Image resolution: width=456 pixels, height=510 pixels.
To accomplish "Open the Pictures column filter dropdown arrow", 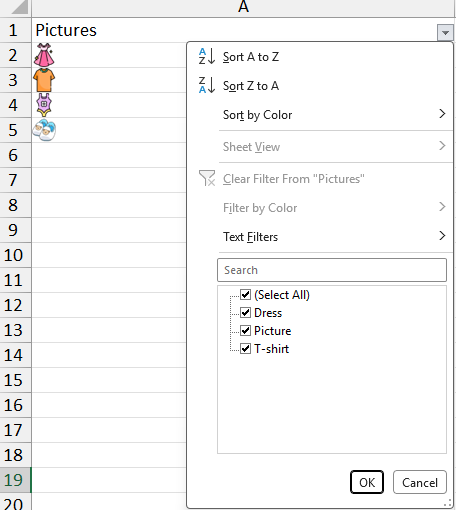I will (x=445, y=33).
